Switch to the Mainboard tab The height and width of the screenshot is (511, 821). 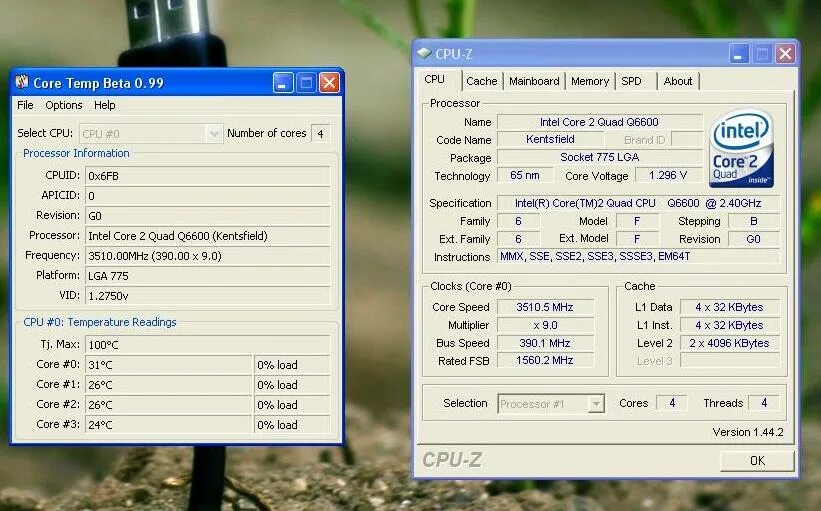pos(534,81)
